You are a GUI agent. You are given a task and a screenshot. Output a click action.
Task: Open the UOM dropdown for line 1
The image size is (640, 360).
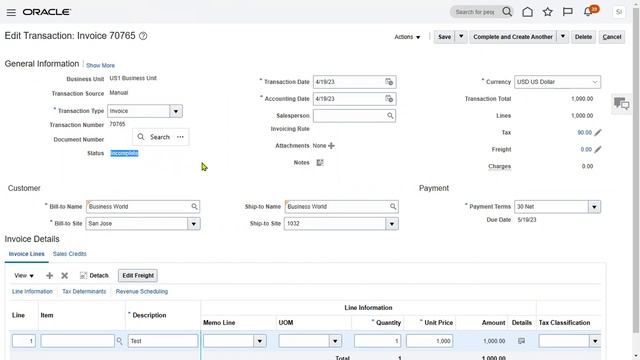(x=335, y=341)
